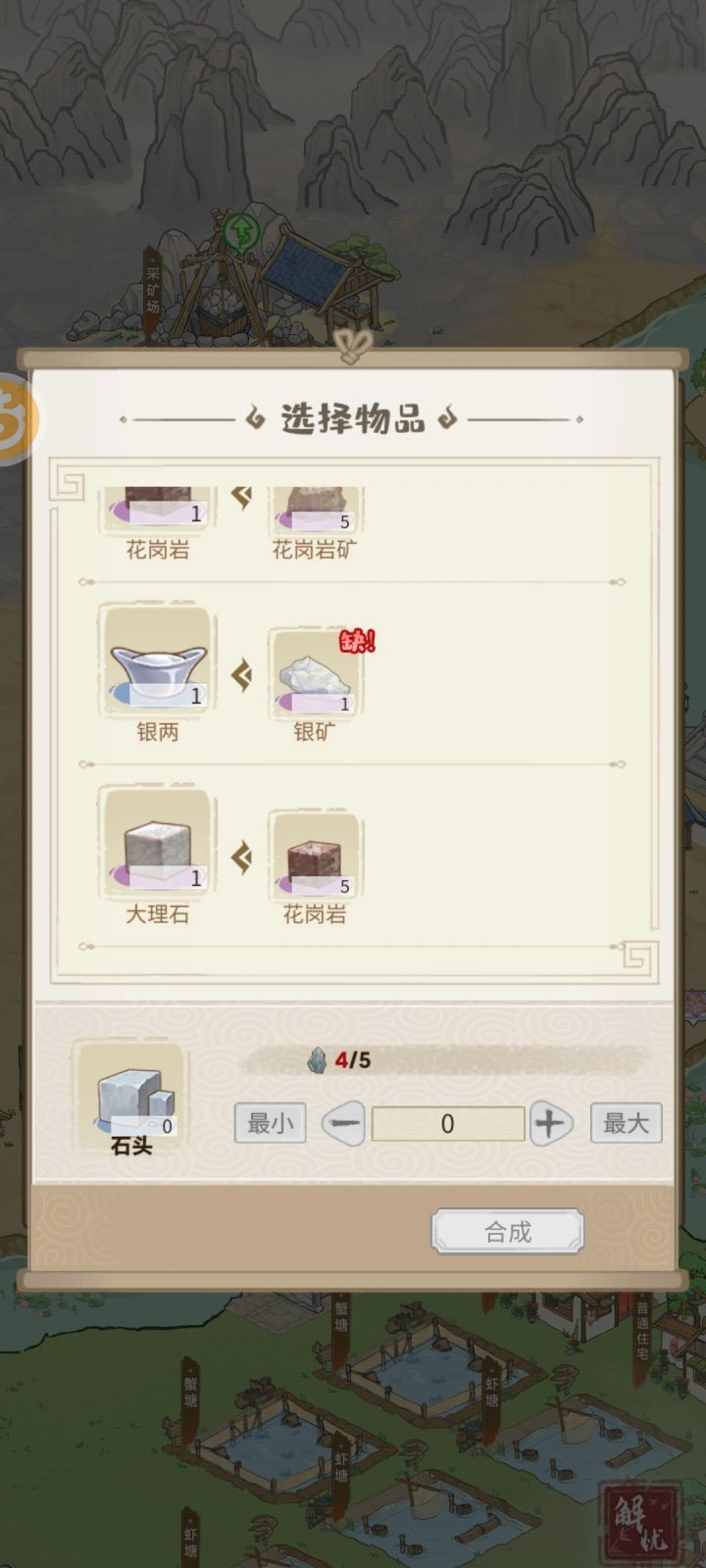Set quantity to 最小 minimum
The image size is (706, 1568).
(271, 1123)
